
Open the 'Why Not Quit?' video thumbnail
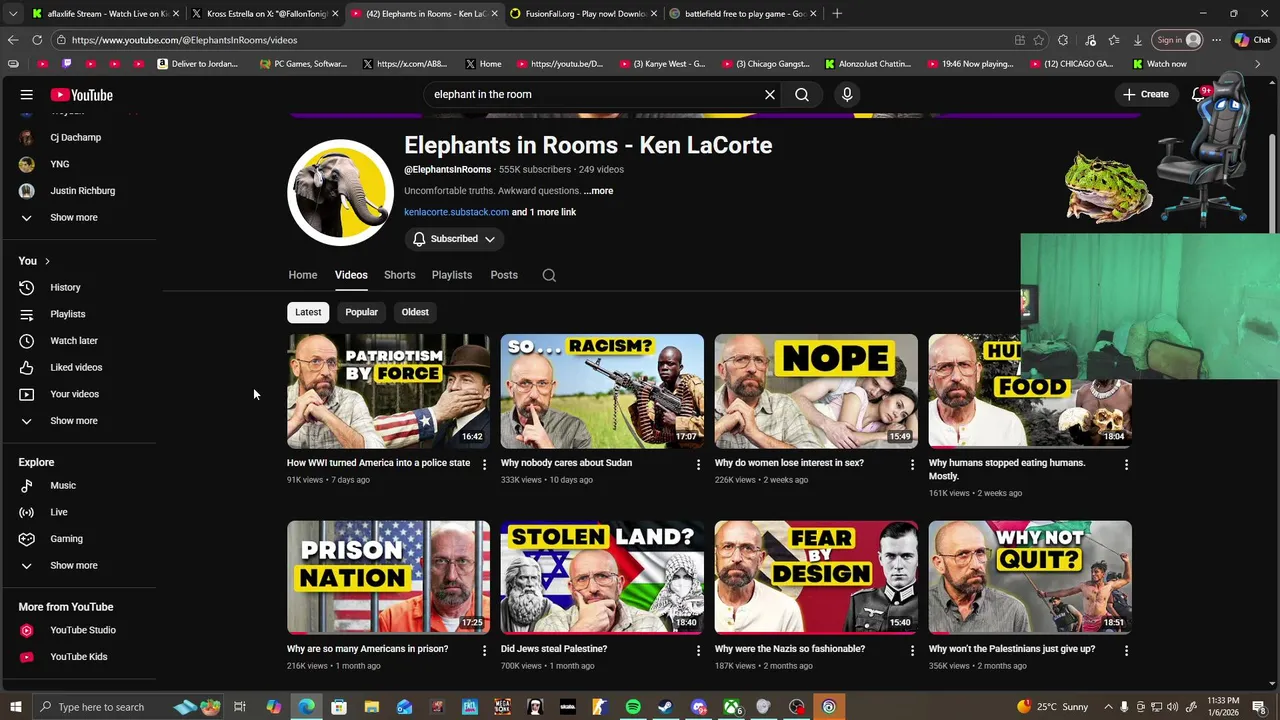point(1030,577)
